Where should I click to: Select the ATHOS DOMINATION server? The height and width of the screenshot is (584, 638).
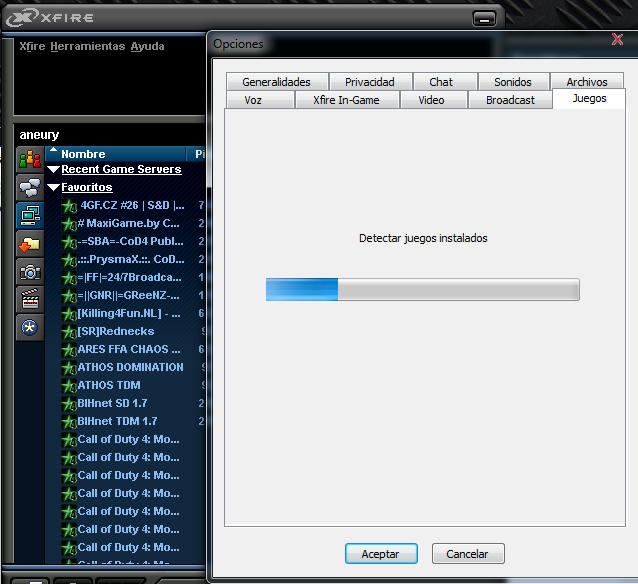[130, 367]
